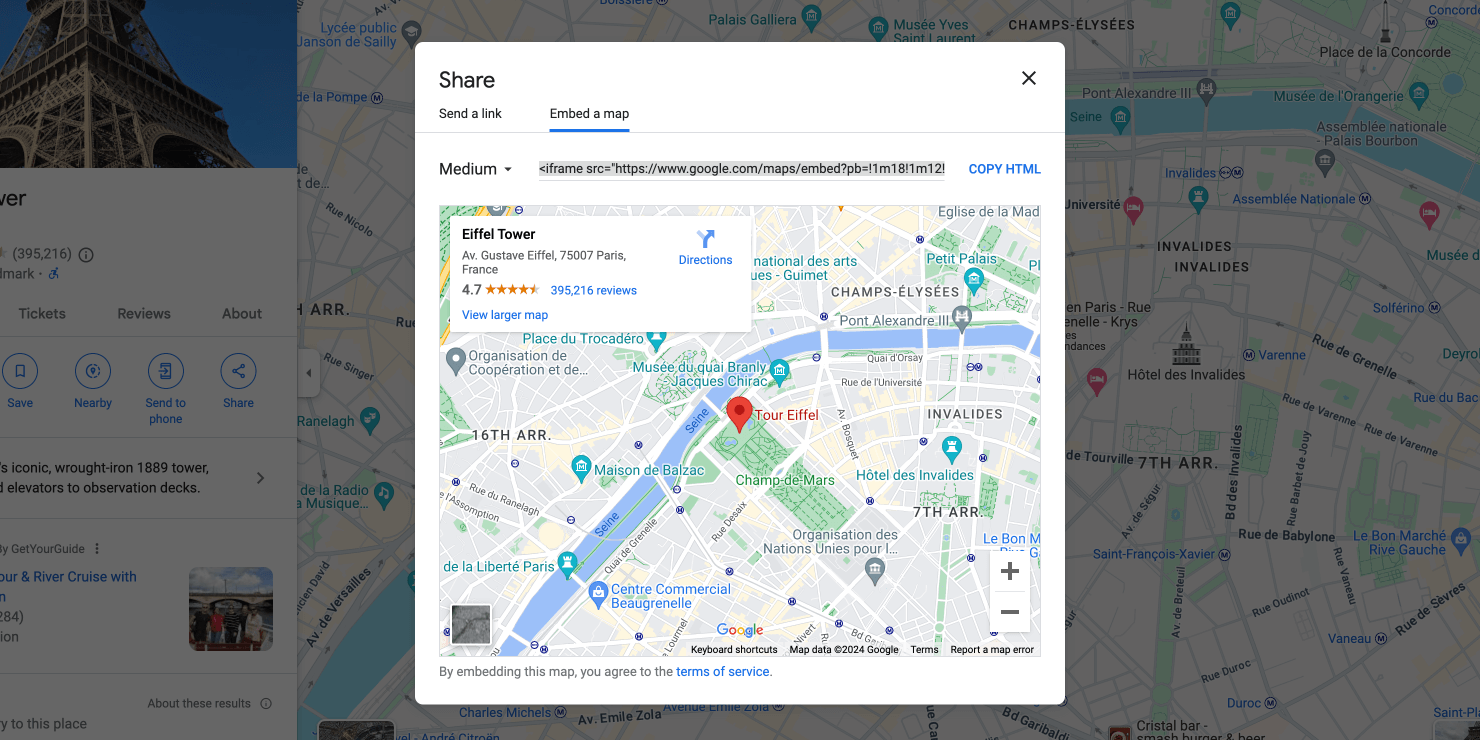Click Organisation des Nations Unies marker
This screenshot has width=1480, height=740.
click(875, 571)
